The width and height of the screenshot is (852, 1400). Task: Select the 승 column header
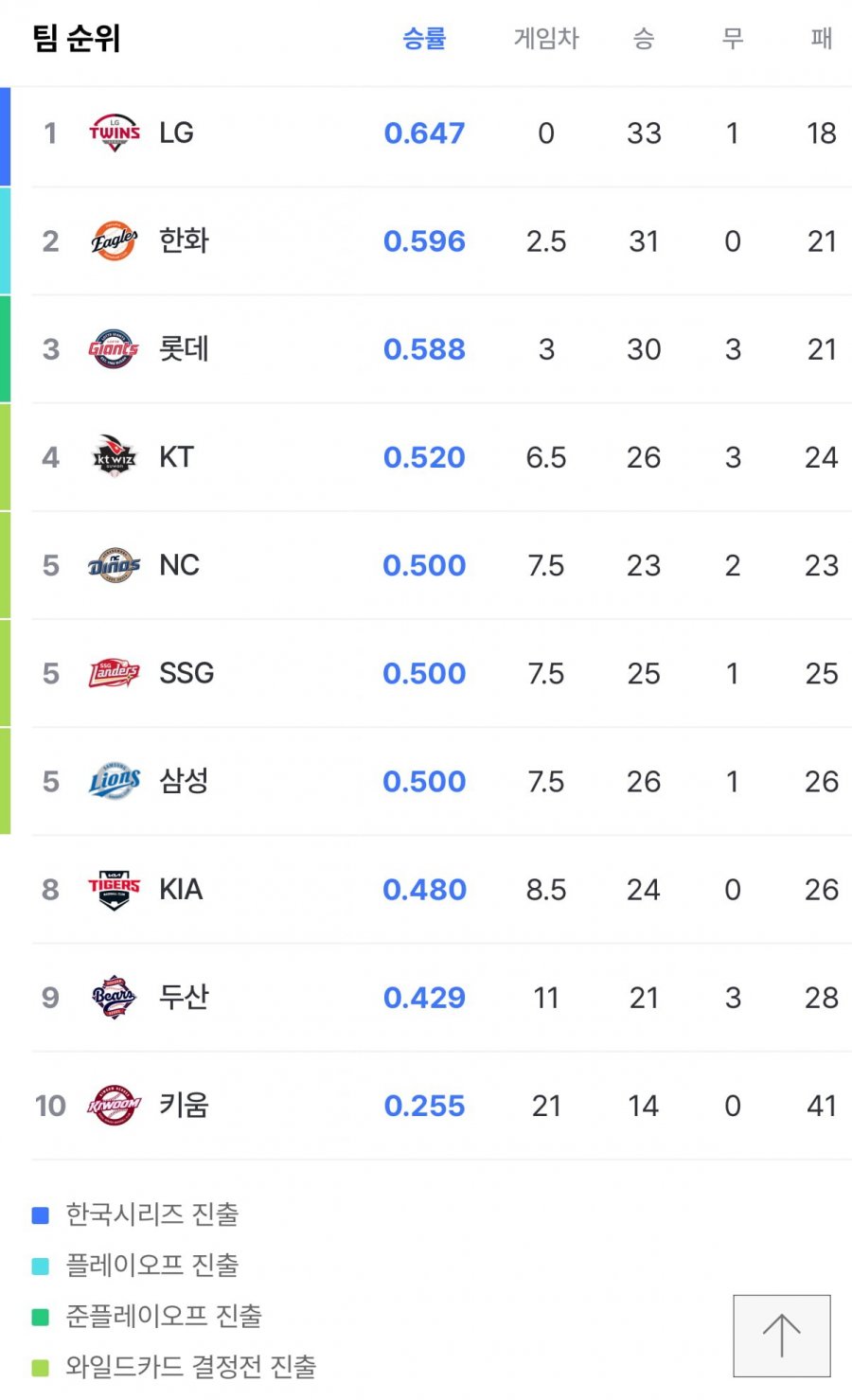(x=644, y=38)
